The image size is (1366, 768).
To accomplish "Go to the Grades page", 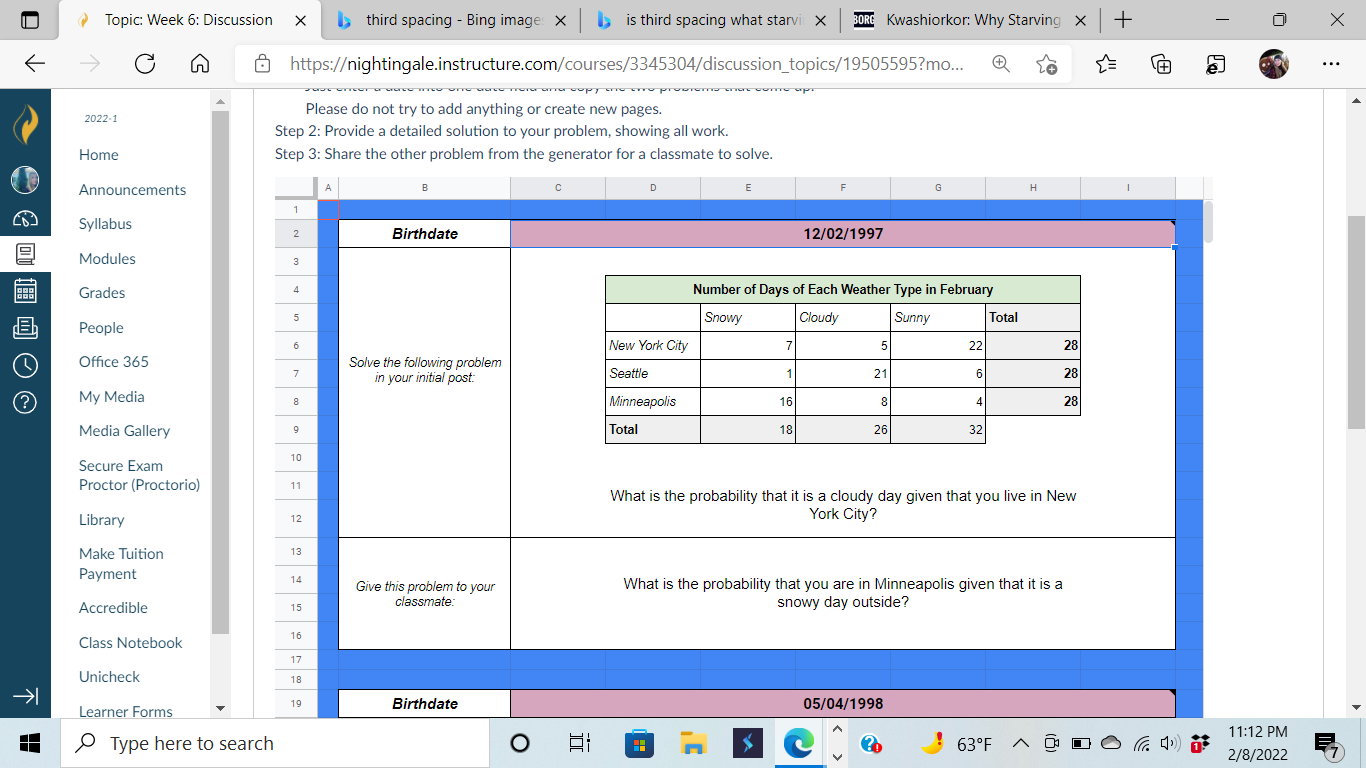I will [x=101, y=292].
